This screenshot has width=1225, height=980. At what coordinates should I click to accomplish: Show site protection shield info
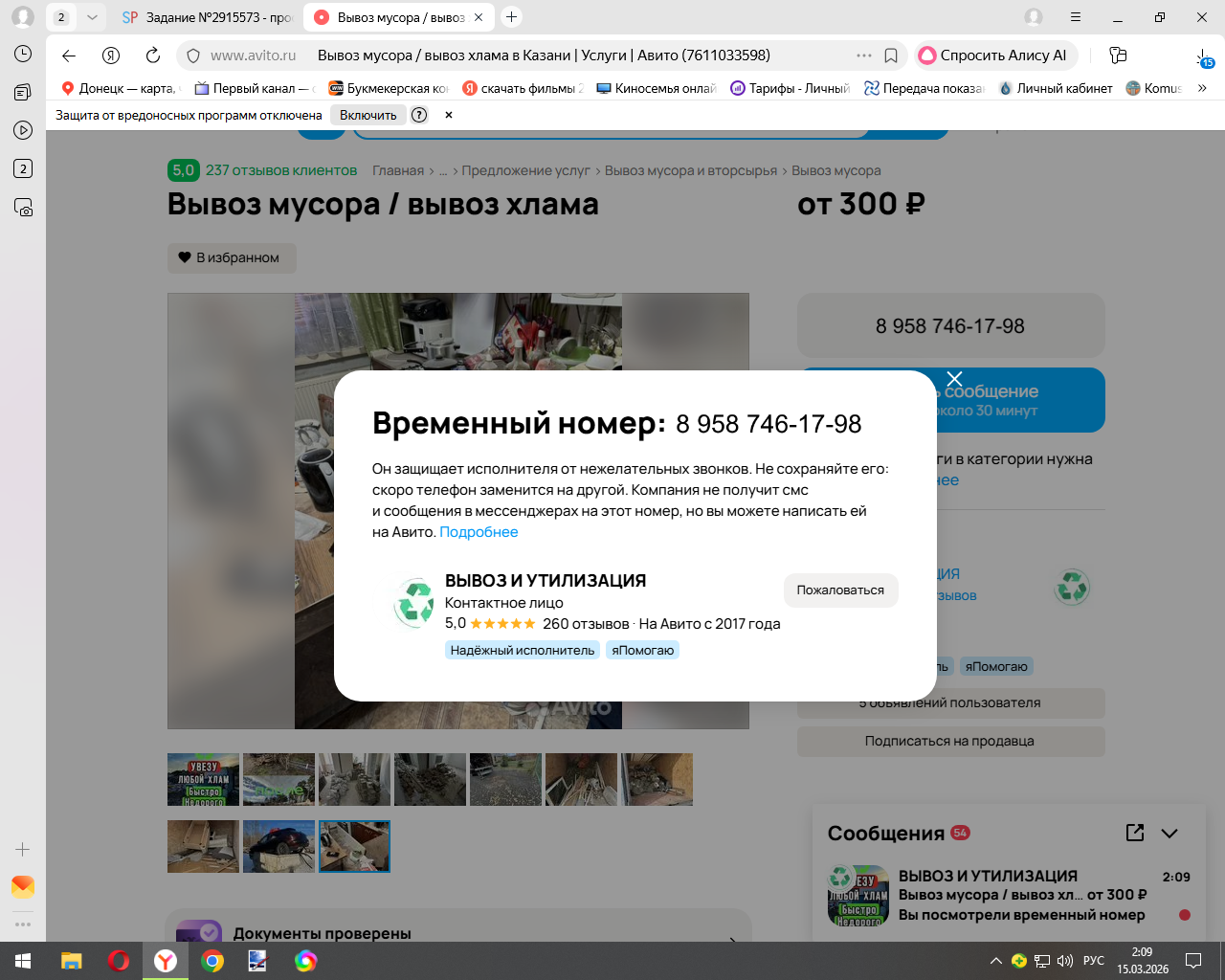click(x=193, y=56)
